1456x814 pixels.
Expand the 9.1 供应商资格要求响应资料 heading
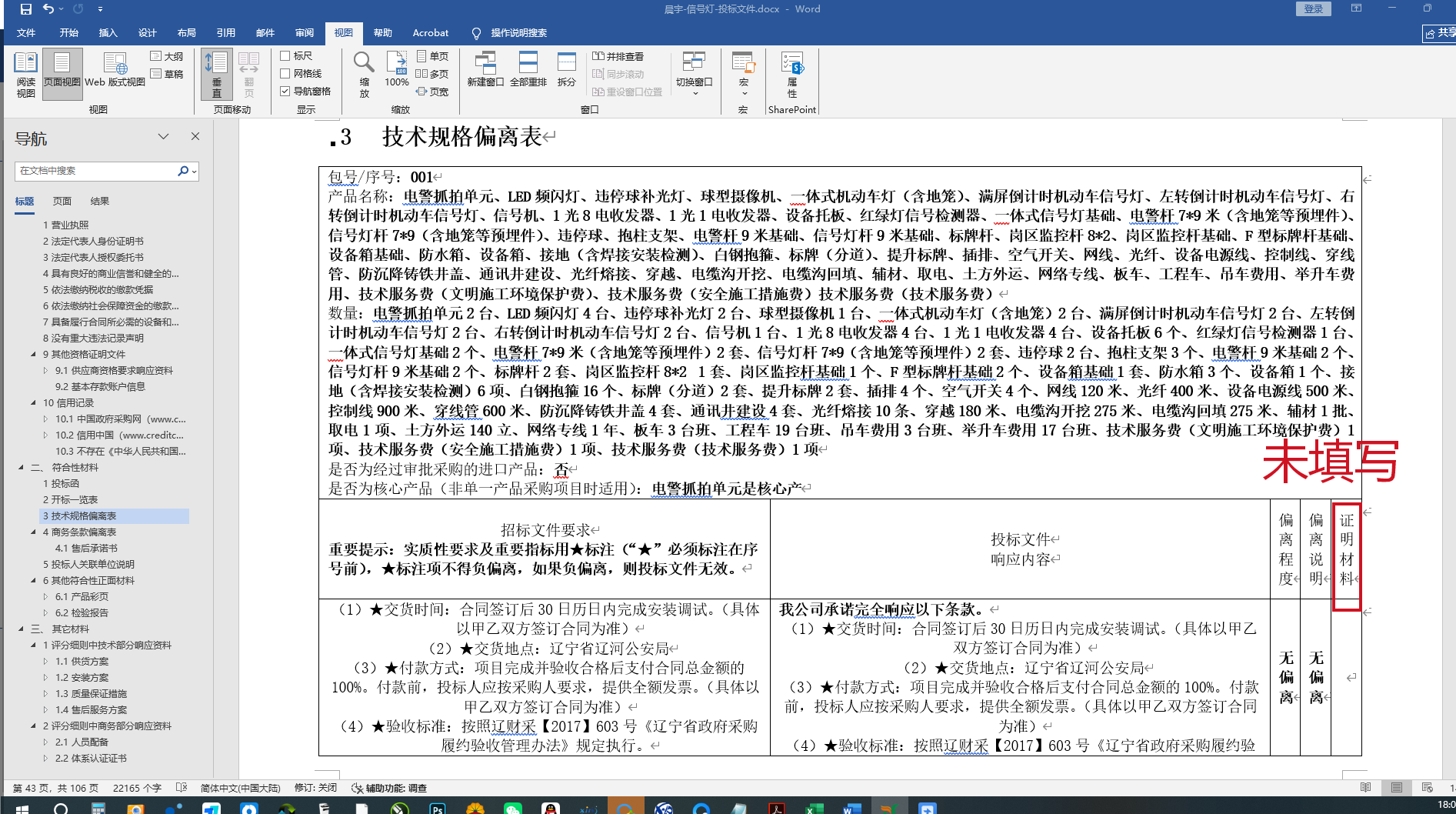coord(45,371)
